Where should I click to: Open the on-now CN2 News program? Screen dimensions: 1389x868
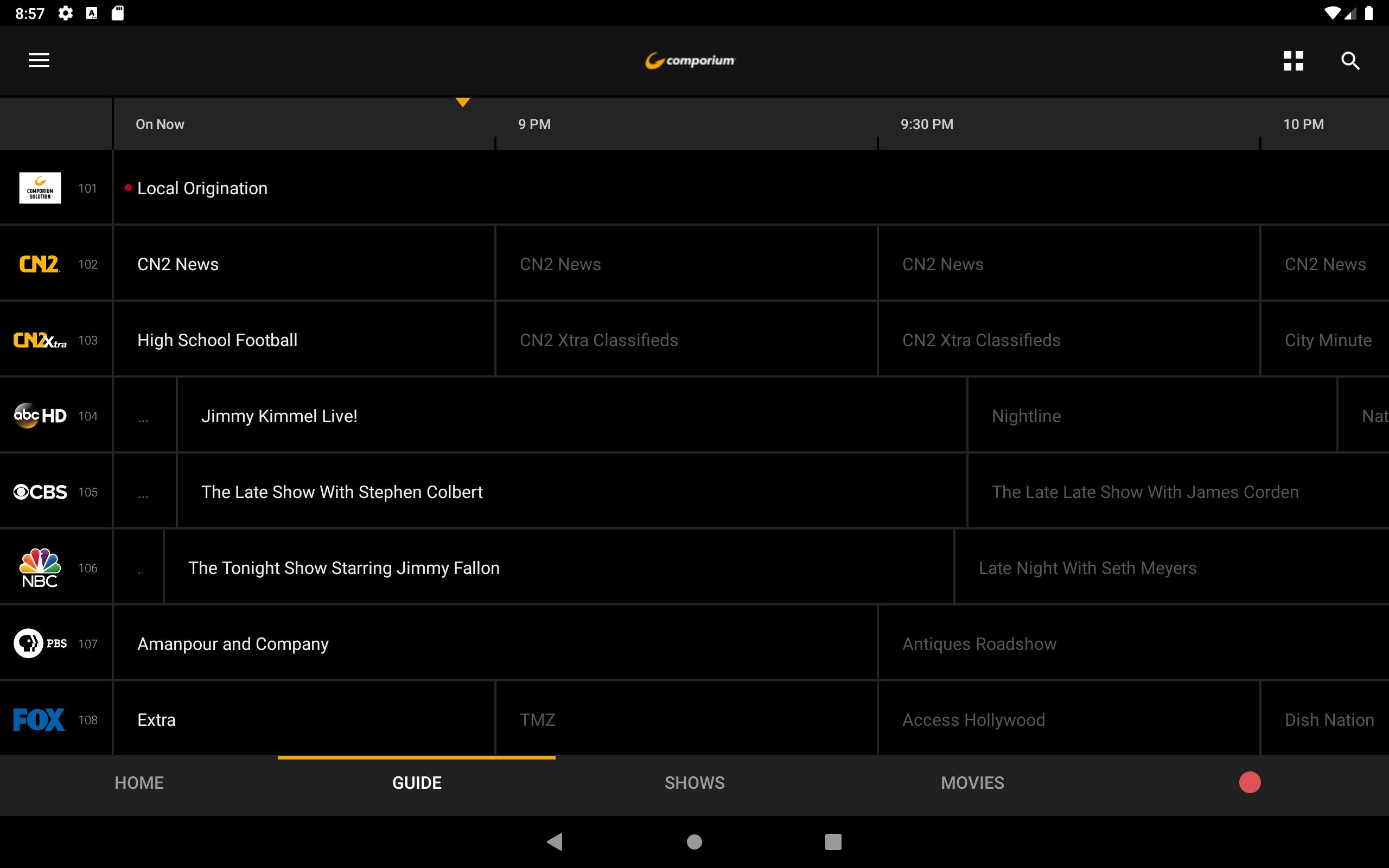(304, 264)
